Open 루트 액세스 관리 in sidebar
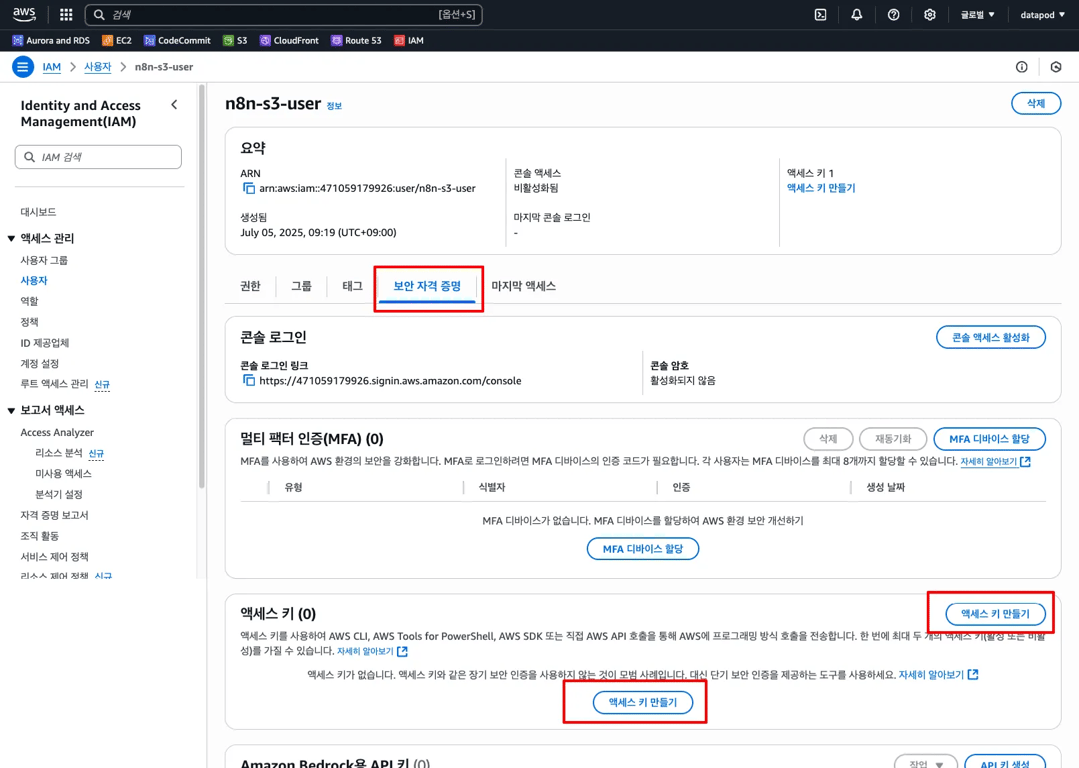This screenshot has width=1079, height=768. tap(54, 384)
